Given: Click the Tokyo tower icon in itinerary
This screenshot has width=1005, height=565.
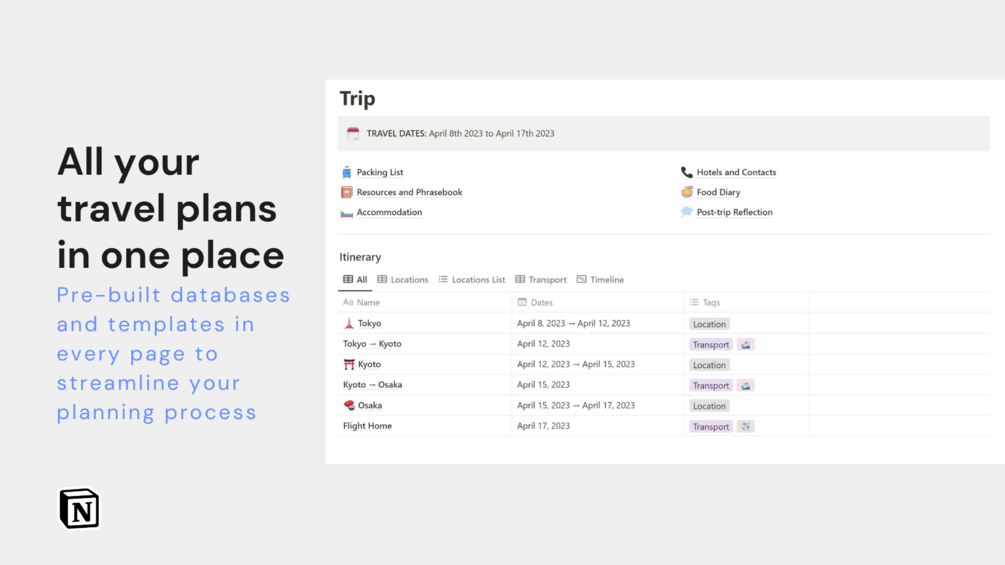Looking at the screenshot, I should tap(349, 324).
